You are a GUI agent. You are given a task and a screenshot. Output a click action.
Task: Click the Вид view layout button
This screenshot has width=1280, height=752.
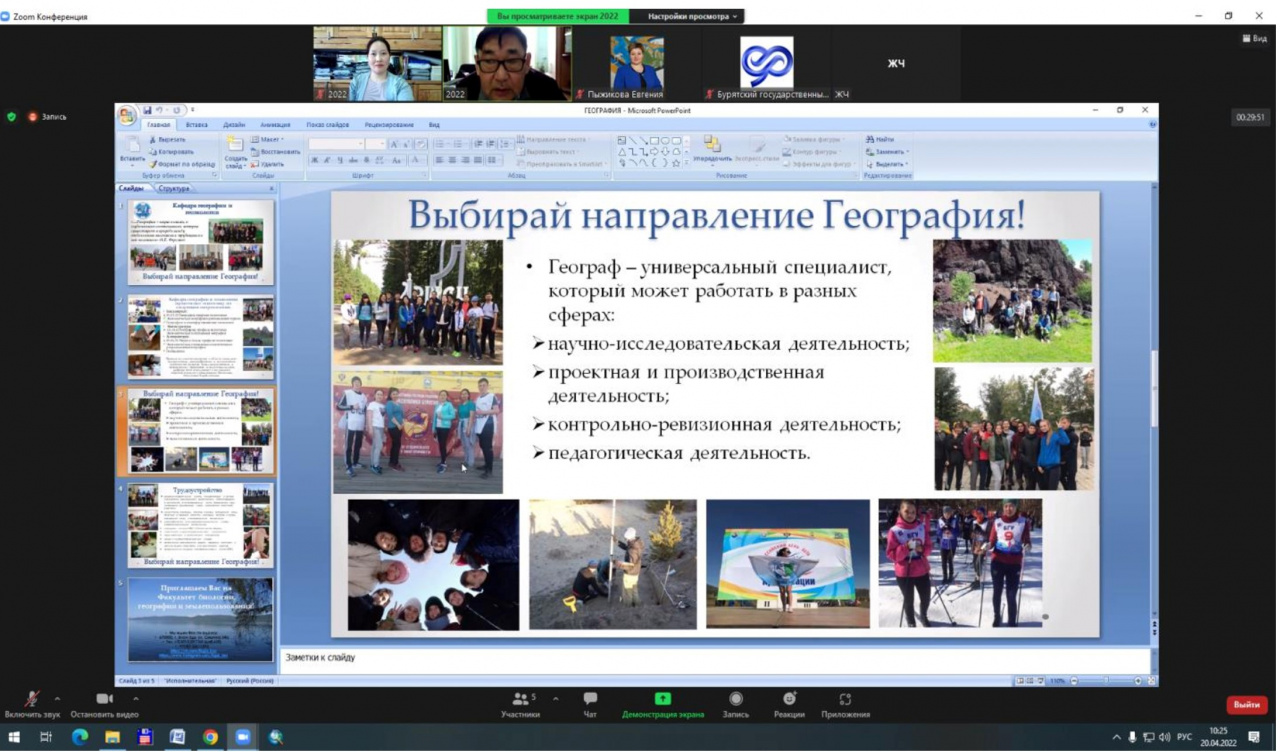click(1254, 38)
